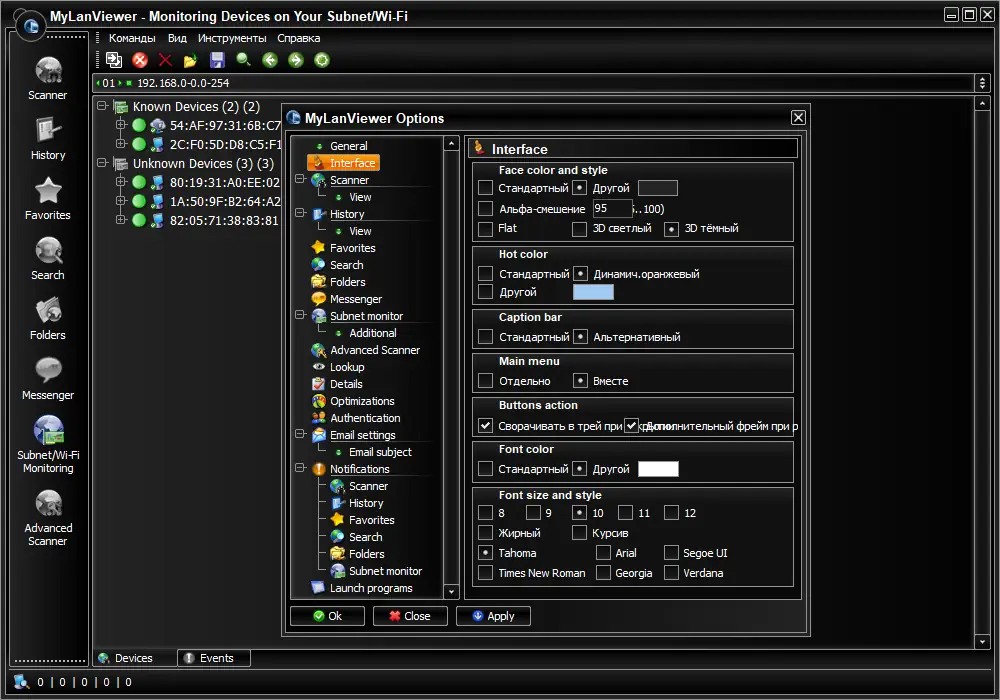The height and width of the screenshot is (700, 1000).
Task: Click the green back arrow toolbar icon
Action: (x=270, y=60)
